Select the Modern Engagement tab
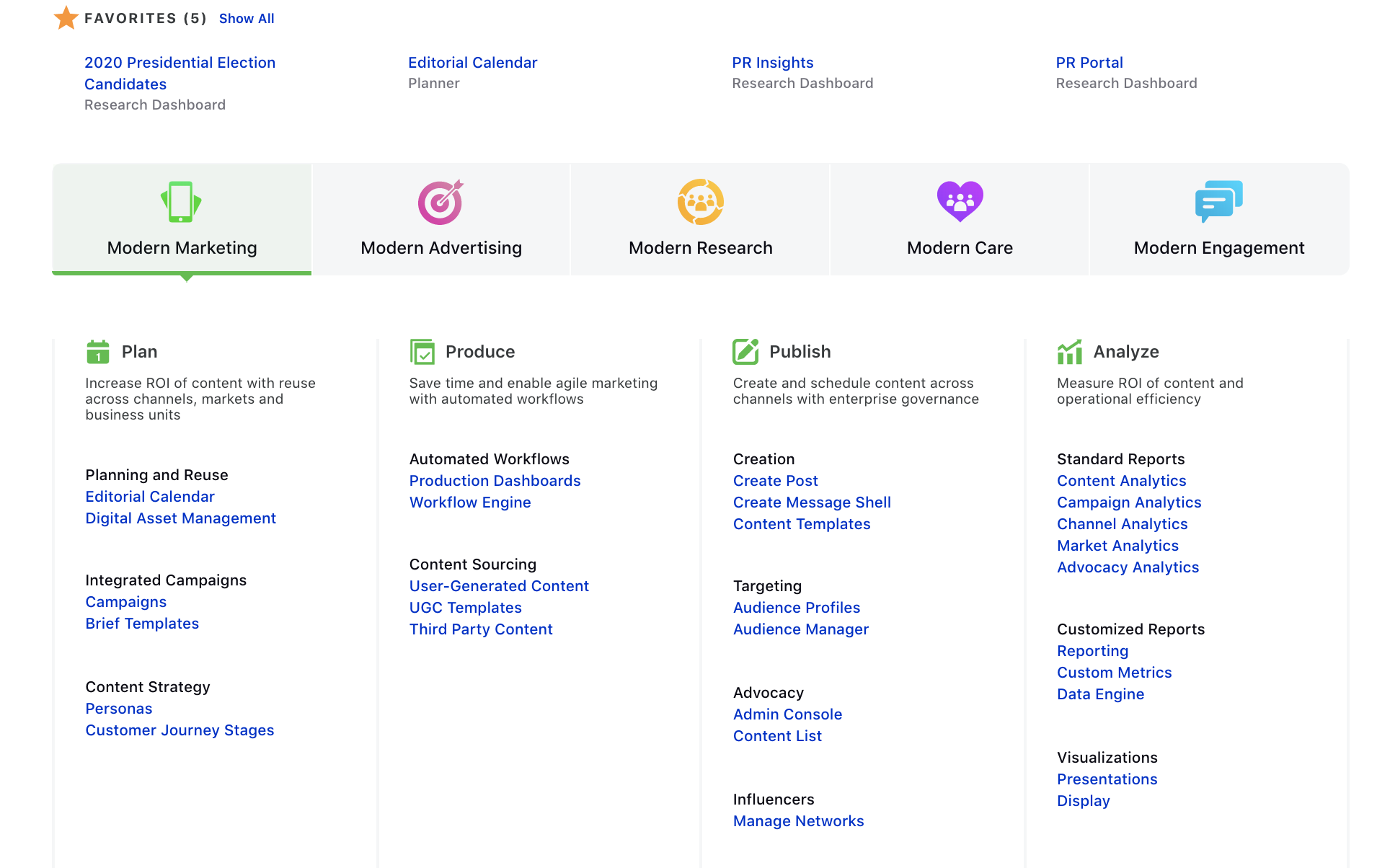The height and width of the screenshot is (868, 1377). [1219, 219]
